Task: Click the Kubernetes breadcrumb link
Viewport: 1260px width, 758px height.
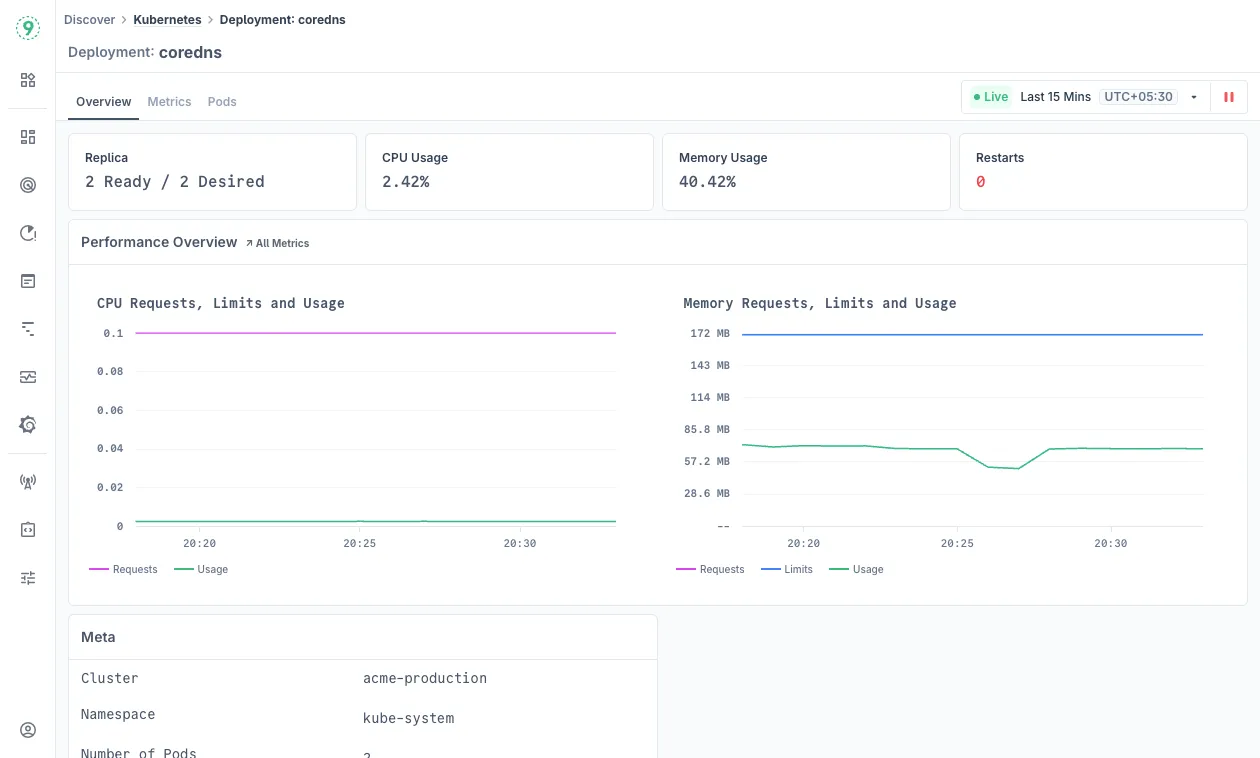Action: coord(167,19)
